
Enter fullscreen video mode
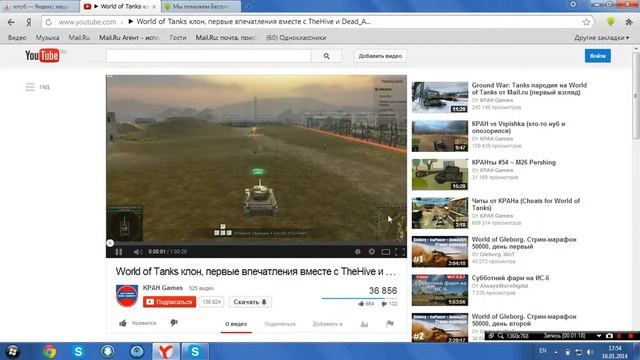(400, 252)
